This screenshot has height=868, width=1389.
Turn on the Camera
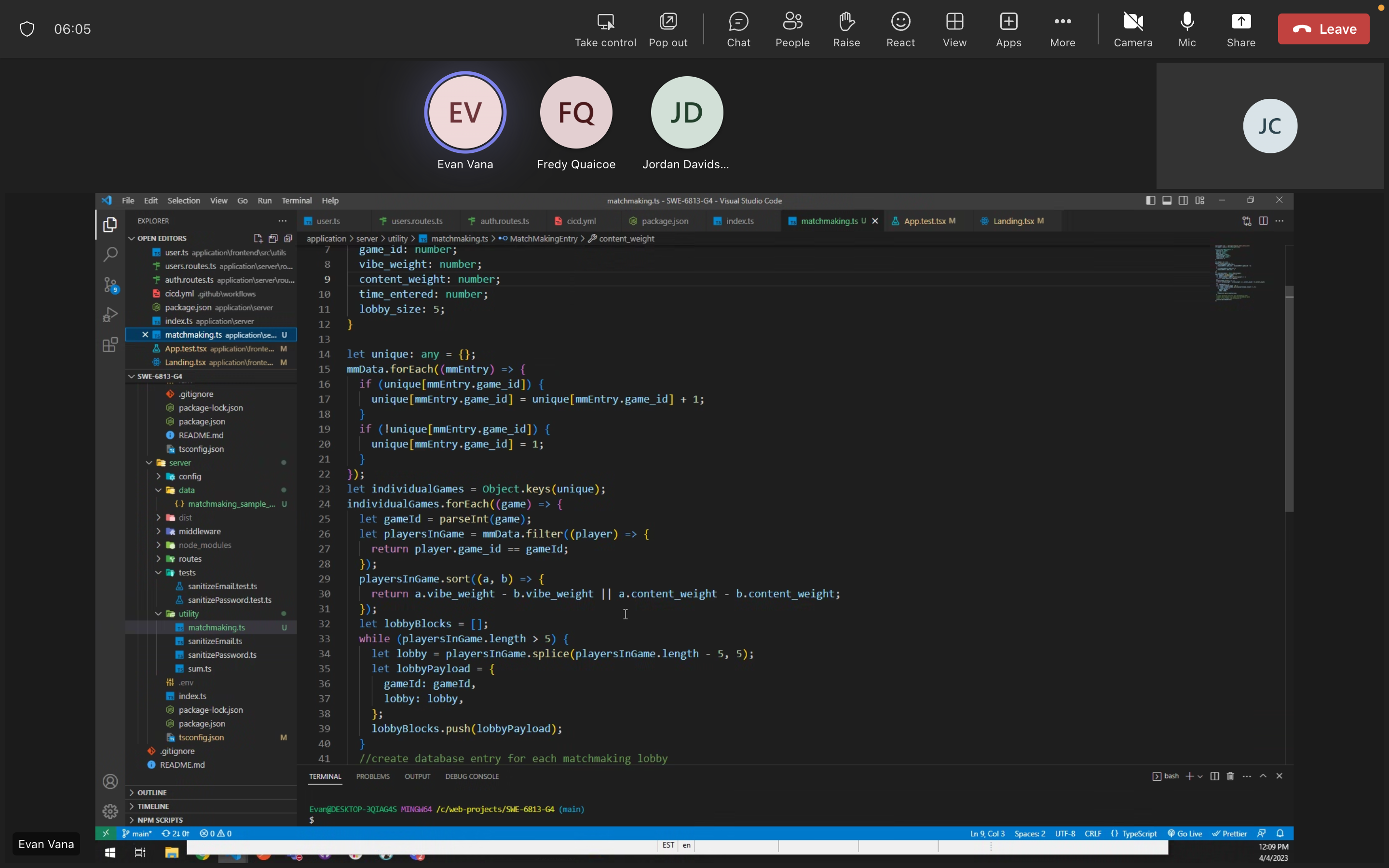click(x=1132, y=30)
